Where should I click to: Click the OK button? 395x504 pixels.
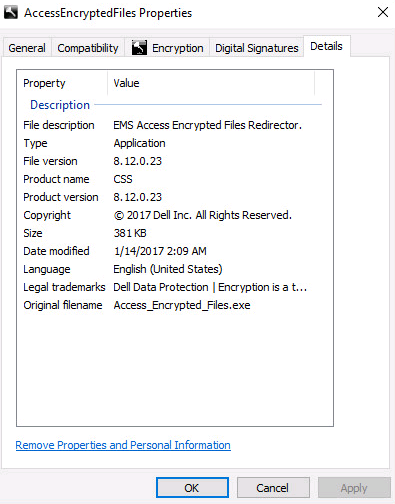(x=192, y=488)
